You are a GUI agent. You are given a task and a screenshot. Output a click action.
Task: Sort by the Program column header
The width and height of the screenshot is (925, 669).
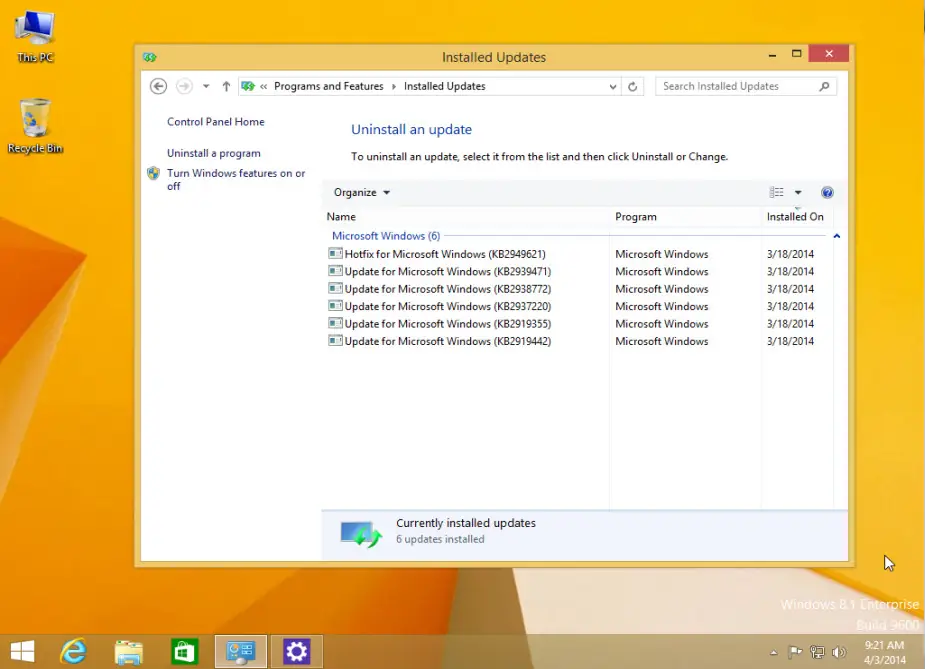pos(685,217)
